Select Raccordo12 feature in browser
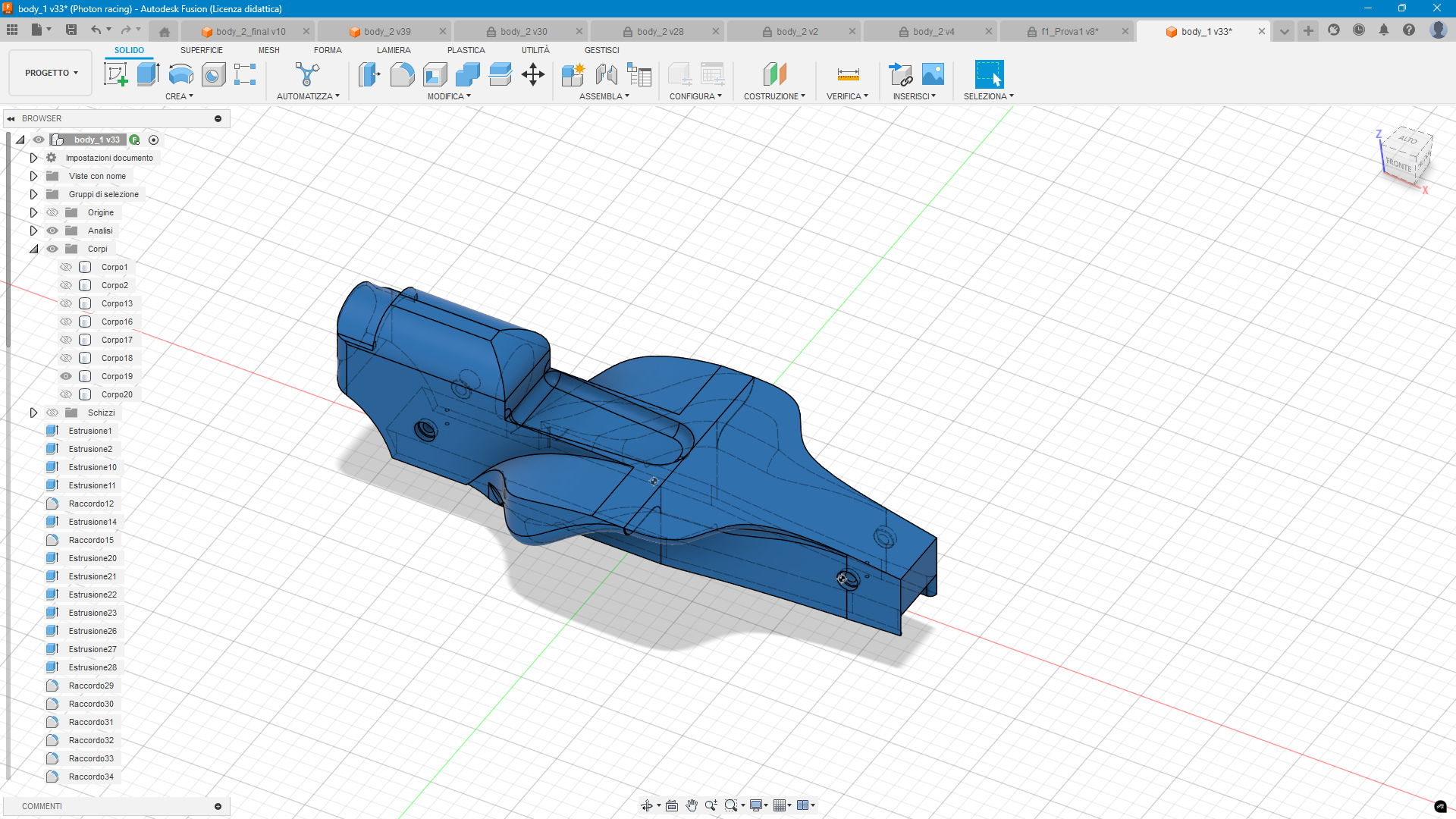Viewport: 1456px width, 819px height. click(x=91, y=504)
